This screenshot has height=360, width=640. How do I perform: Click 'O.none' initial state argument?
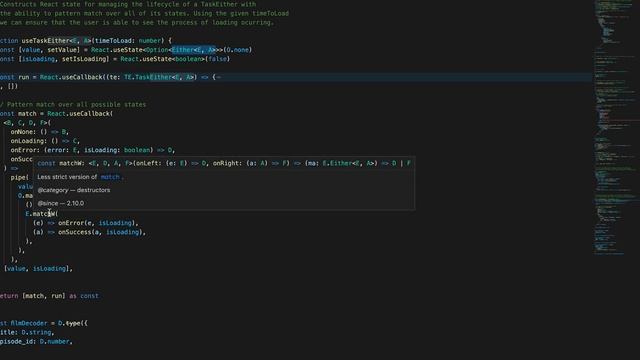click(x=238, y=50)
